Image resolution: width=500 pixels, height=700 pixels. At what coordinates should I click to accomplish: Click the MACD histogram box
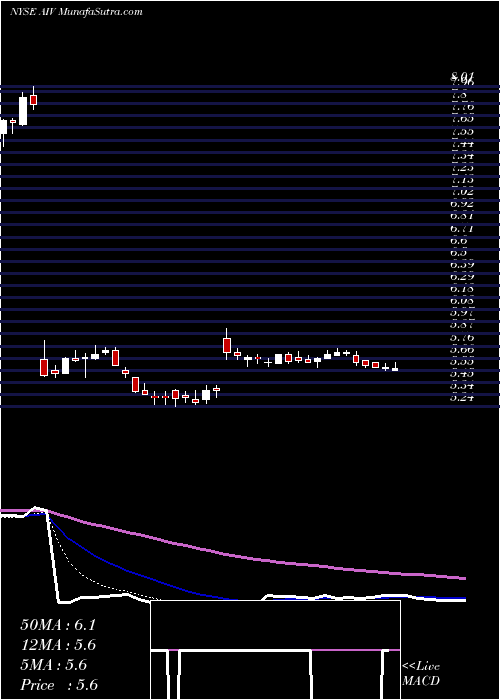275,650
